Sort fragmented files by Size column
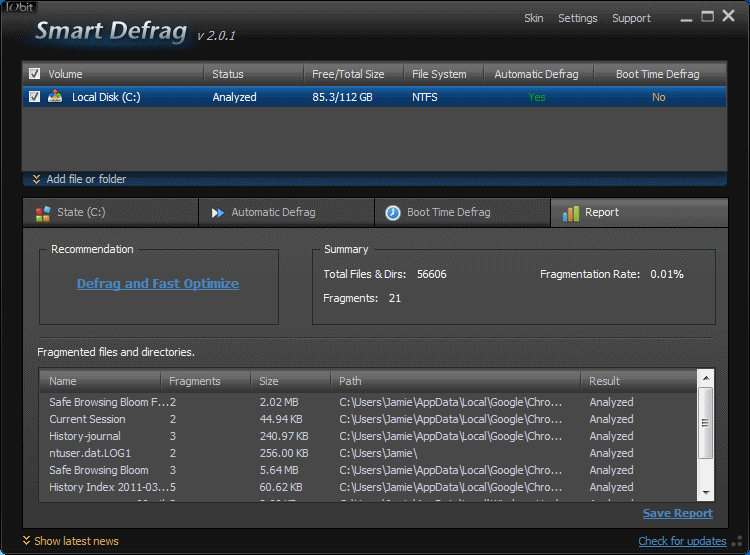Image resolution: width=750 pixels, height=555 pixels. (x=291, y=381)
